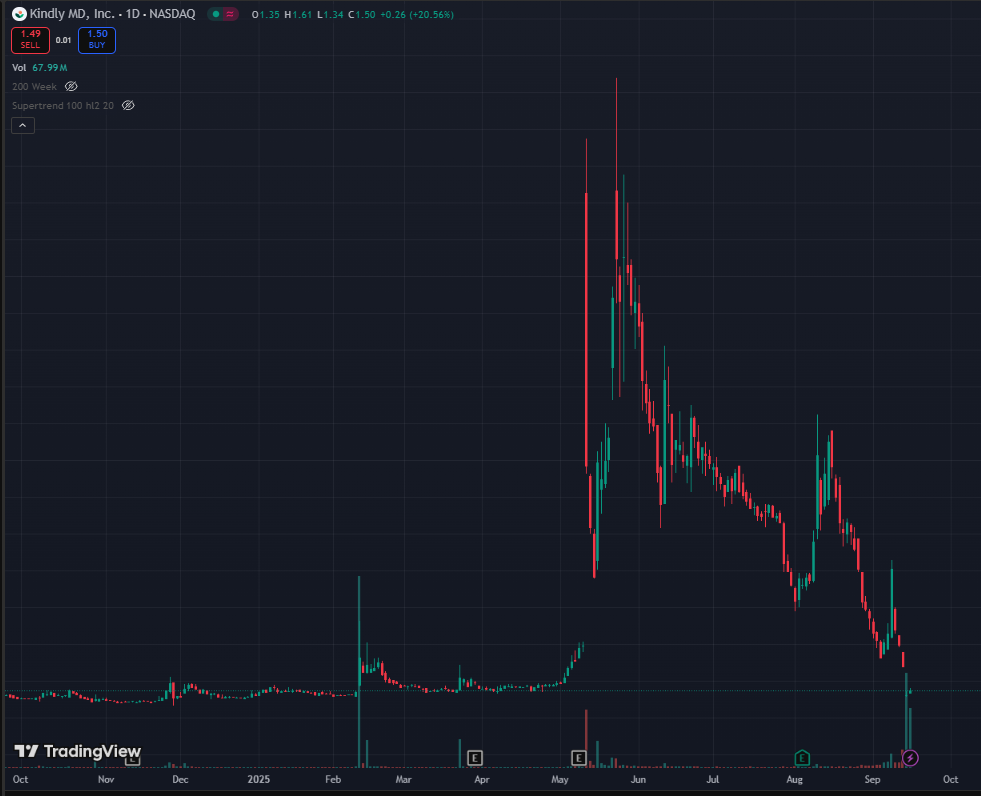Toggle visibility of the Supertrend indicator
The image size is (981, 796).
pyautogui.click(x=127, y=105)
